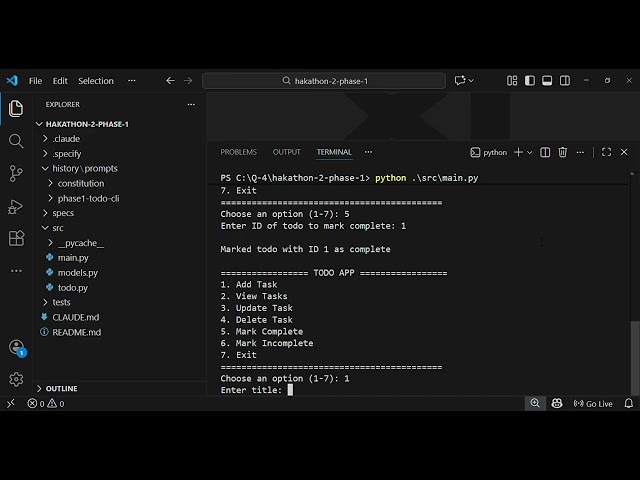Go forward with the right arrow
The height and width of the screenshot is (480, 640).
(x=188, y=81)
